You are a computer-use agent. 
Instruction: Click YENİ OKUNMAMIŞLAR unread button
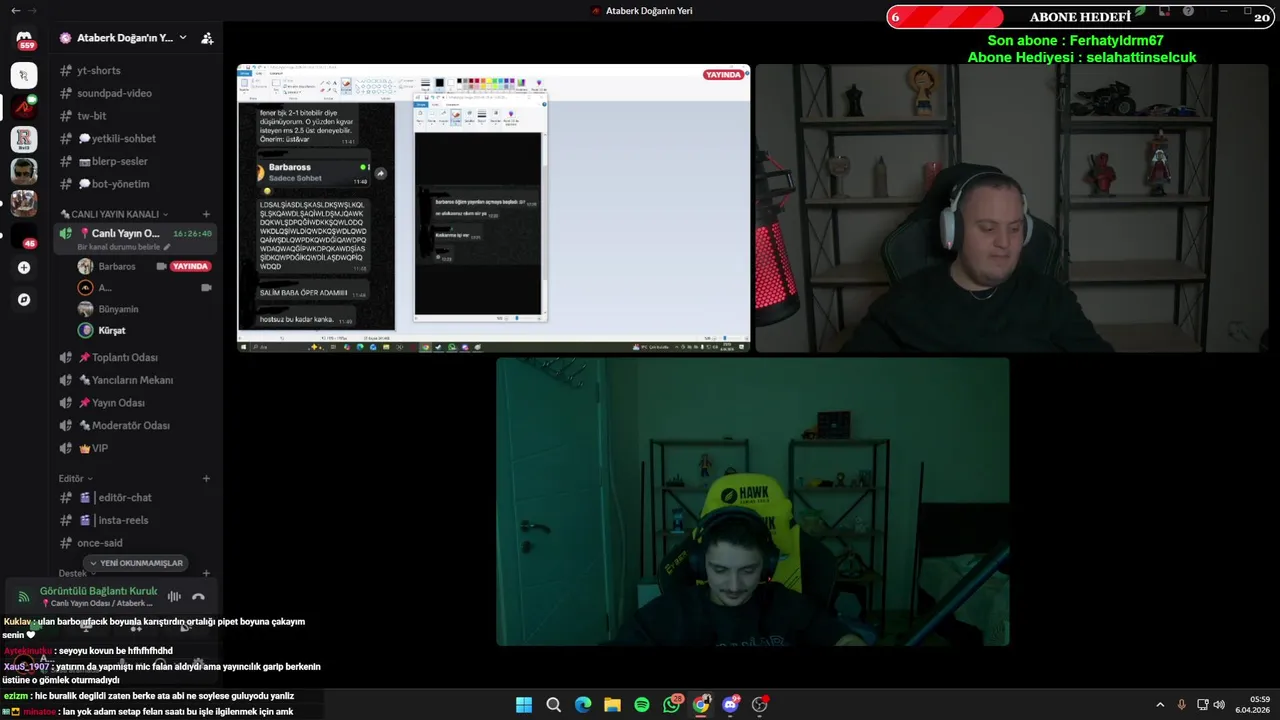point(136,563)
